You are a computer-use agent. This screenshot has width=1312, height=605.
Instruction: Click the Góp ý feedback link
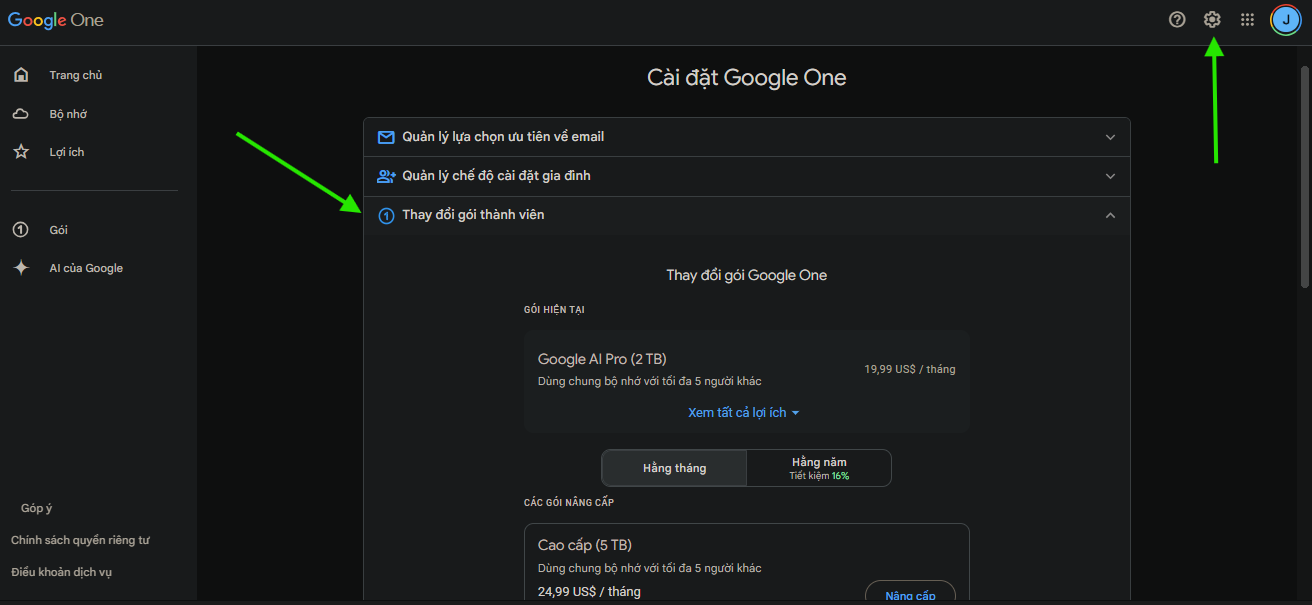pos(36,508)
